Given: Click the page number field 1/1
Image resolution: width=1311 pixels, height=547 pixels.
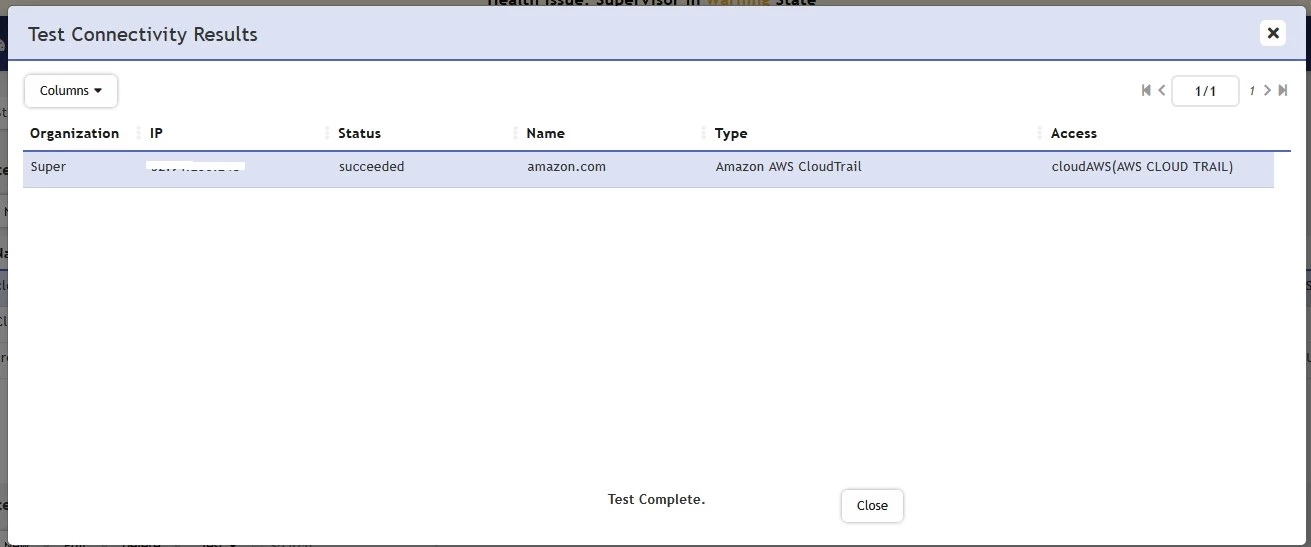Looking at the screenshot, I should click(1205, 91).
